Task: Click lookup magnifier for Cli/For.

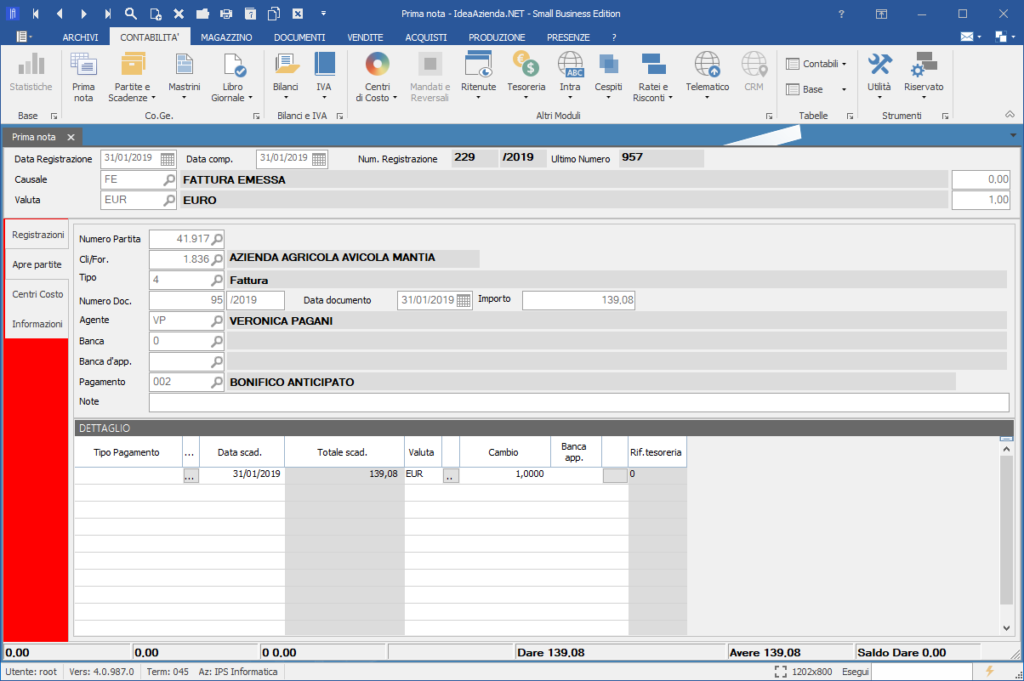Action: (217, 259)
